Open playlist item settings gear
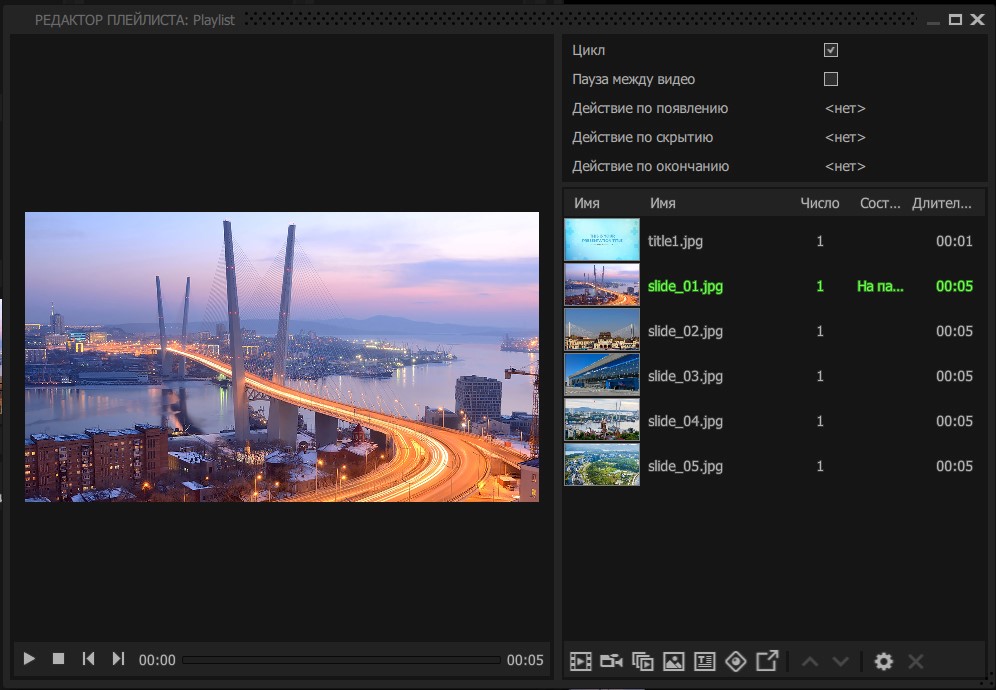Image resolution: width=996 pixels, height=690 pixels. 884,661
